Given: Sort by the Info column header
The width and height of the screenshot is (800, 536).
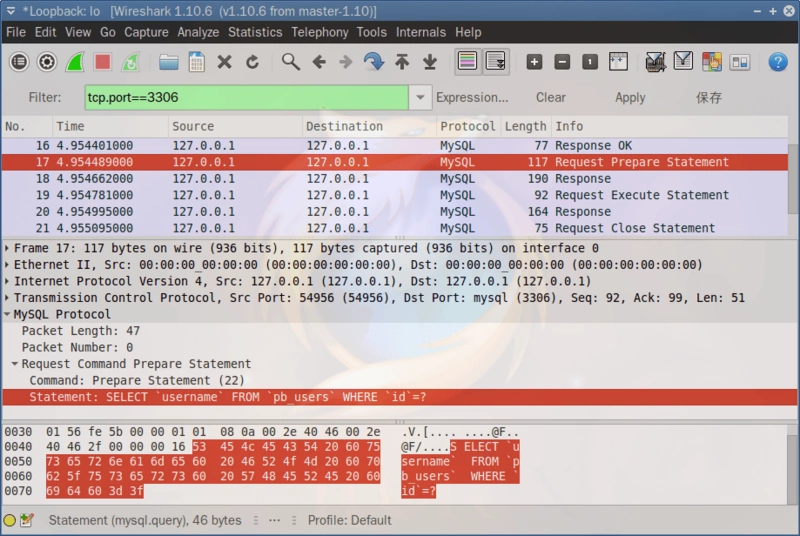Looking at the screenshot, I should (x=670, y=126).
